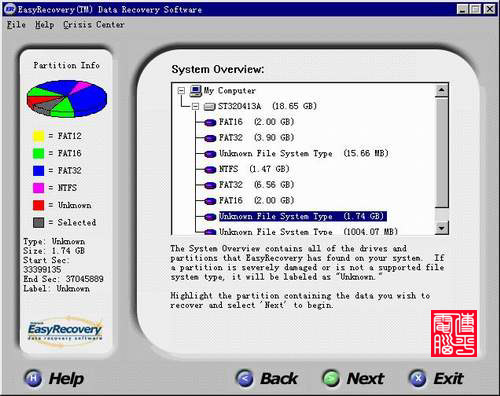This screenshot has height=396, width=500.
Task: Click the blue FAT32 legend swatch
Action: point(38,171)
